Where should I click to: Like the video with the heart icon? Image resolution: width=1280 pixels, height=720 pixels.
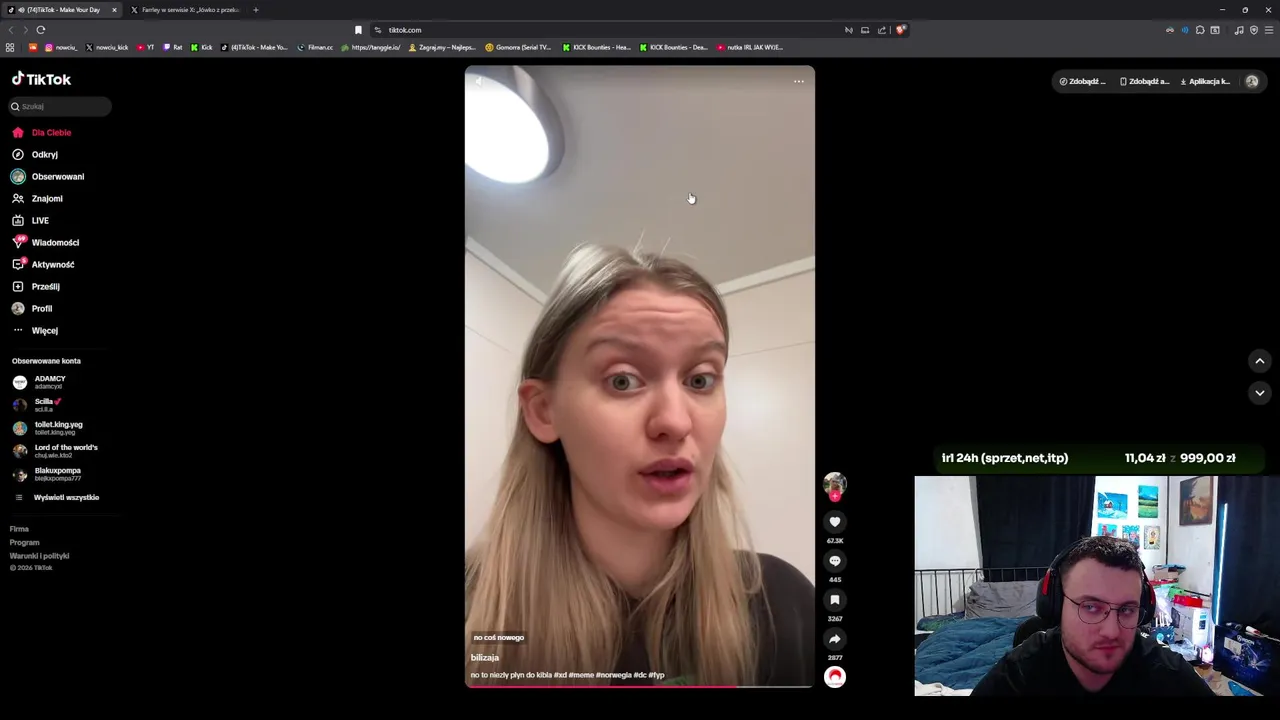[x=835, y=522]
